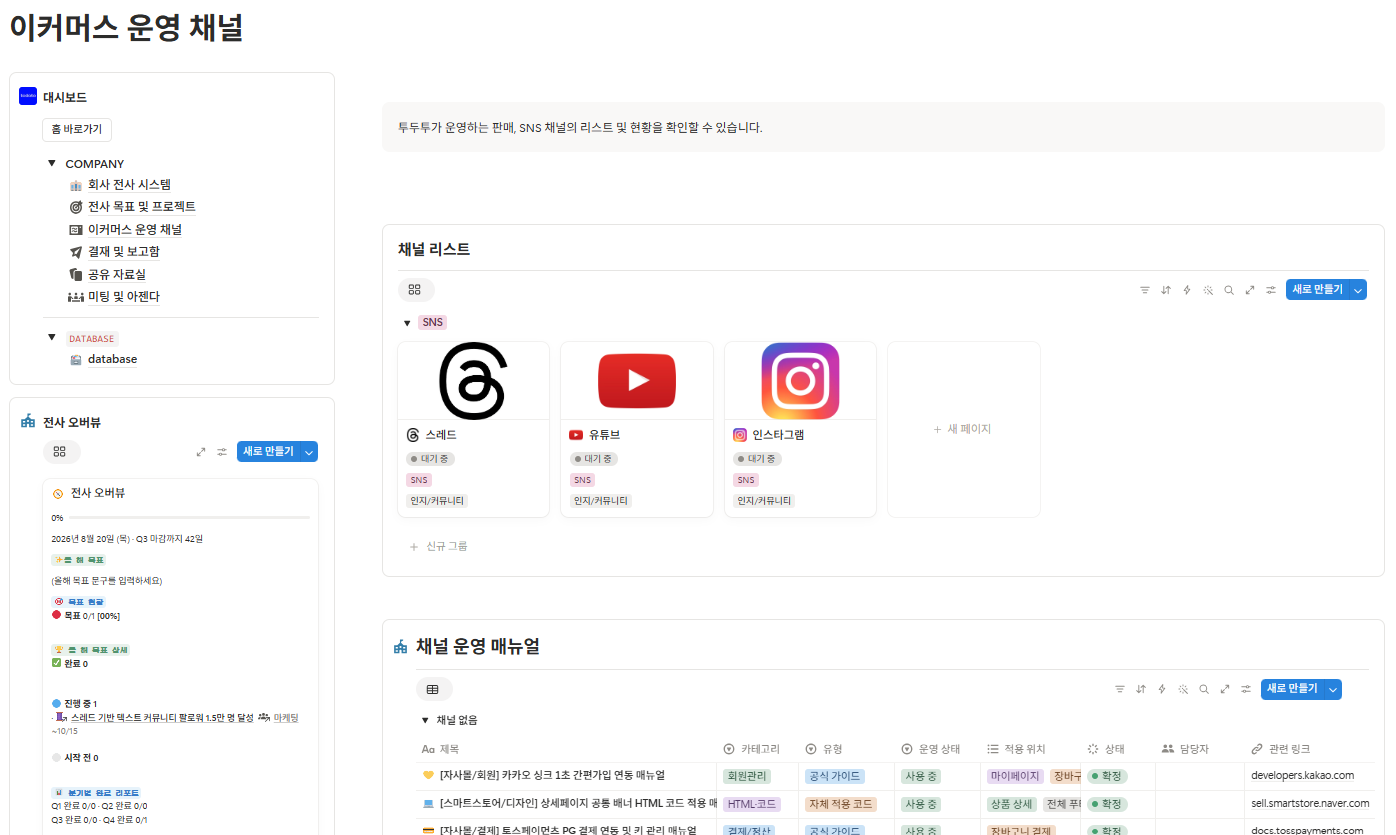Click the compass icon on 전사 오버뷰 card
Screen dimensions: 1396x835
tap(58, 494)
